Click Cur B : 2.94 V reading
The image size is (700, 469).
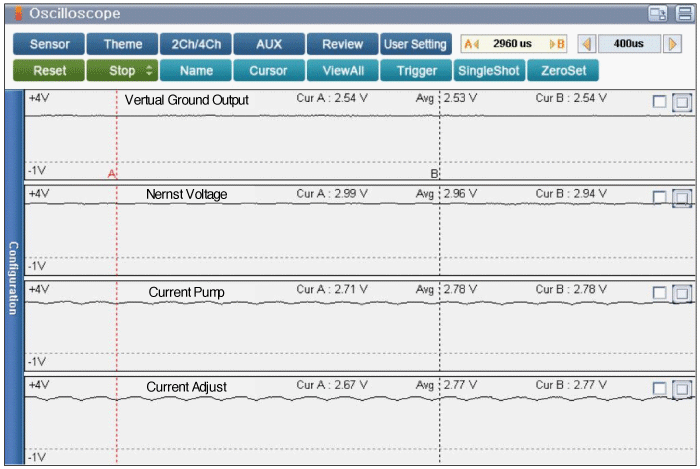pyautogui.click(x=571, y=194)
